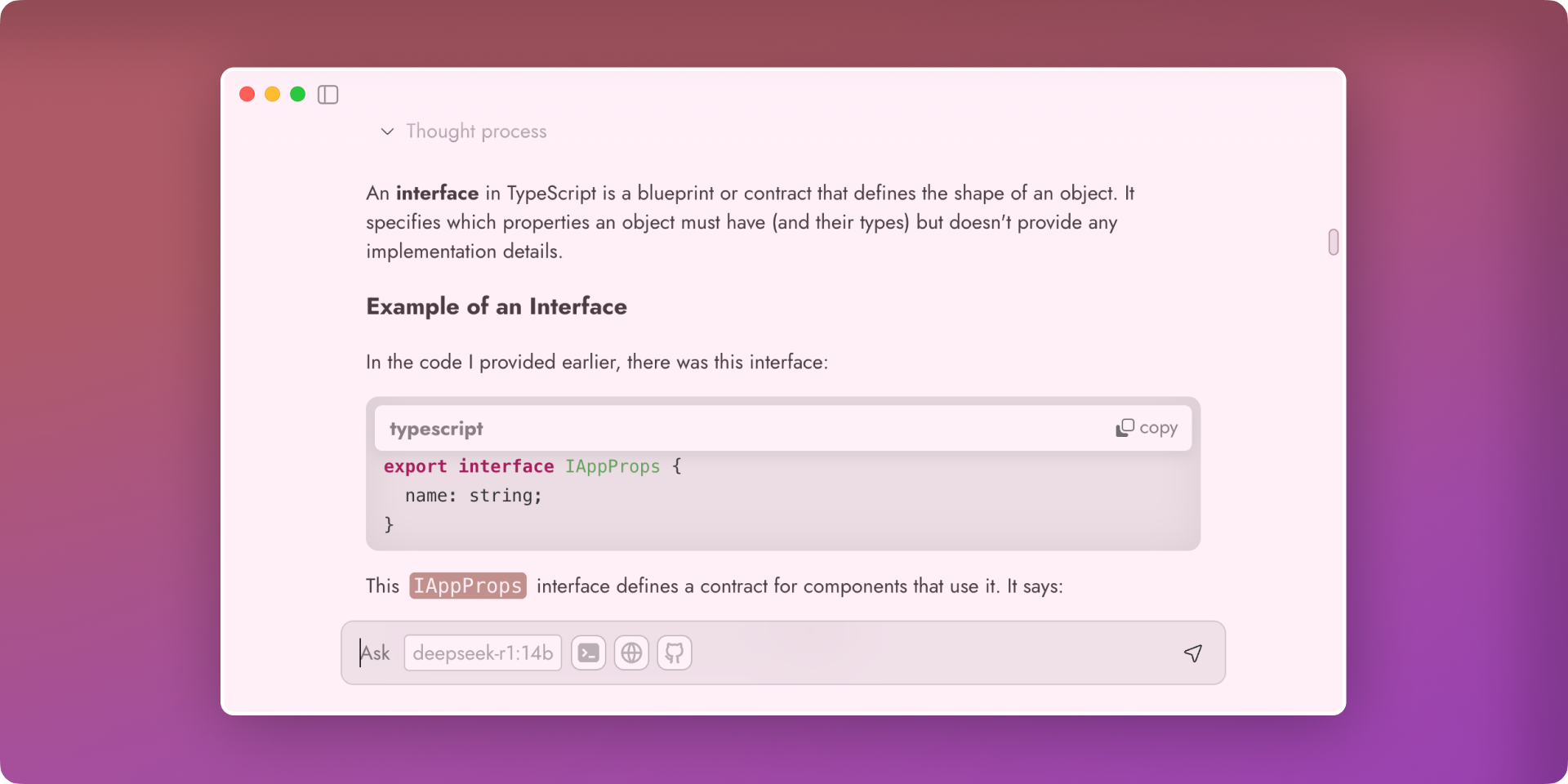Click the name: string; code line

click(474, 496)
